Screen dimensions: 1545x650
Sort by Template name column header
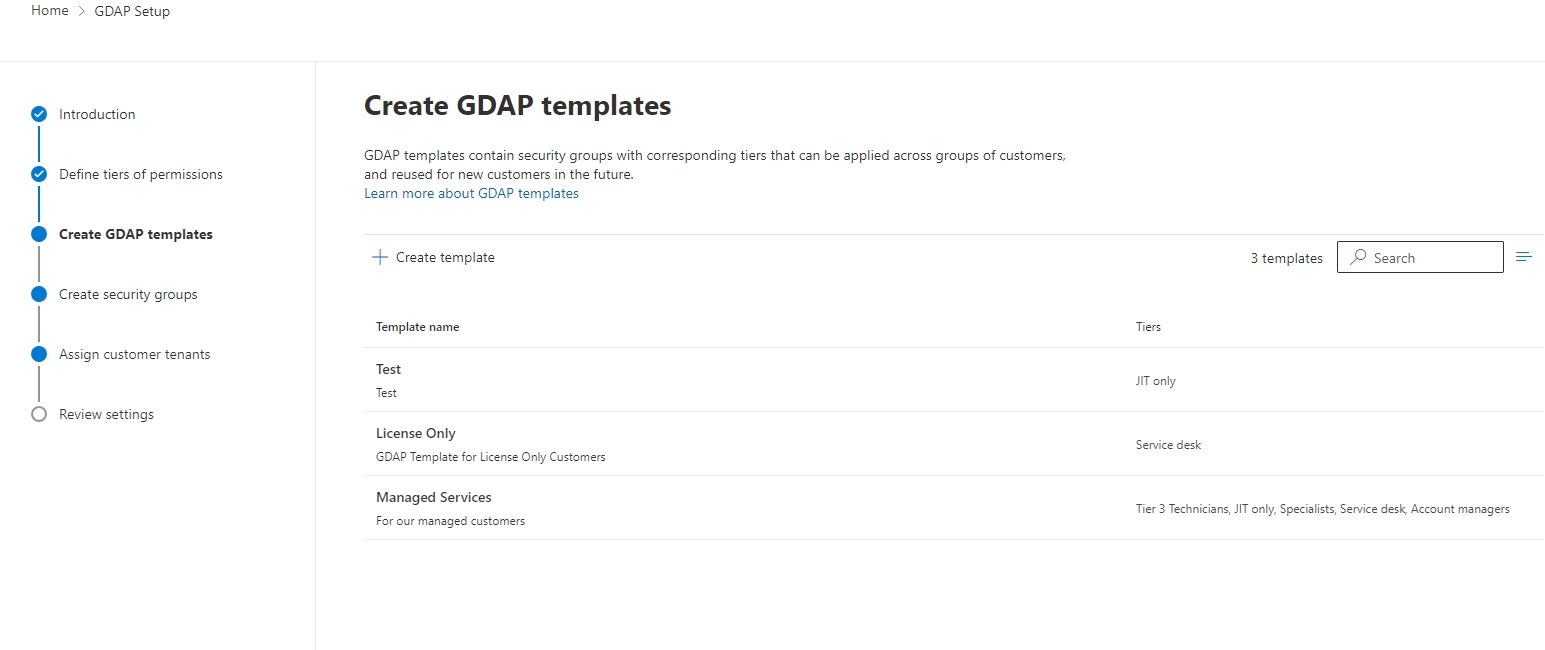(418, 327)
